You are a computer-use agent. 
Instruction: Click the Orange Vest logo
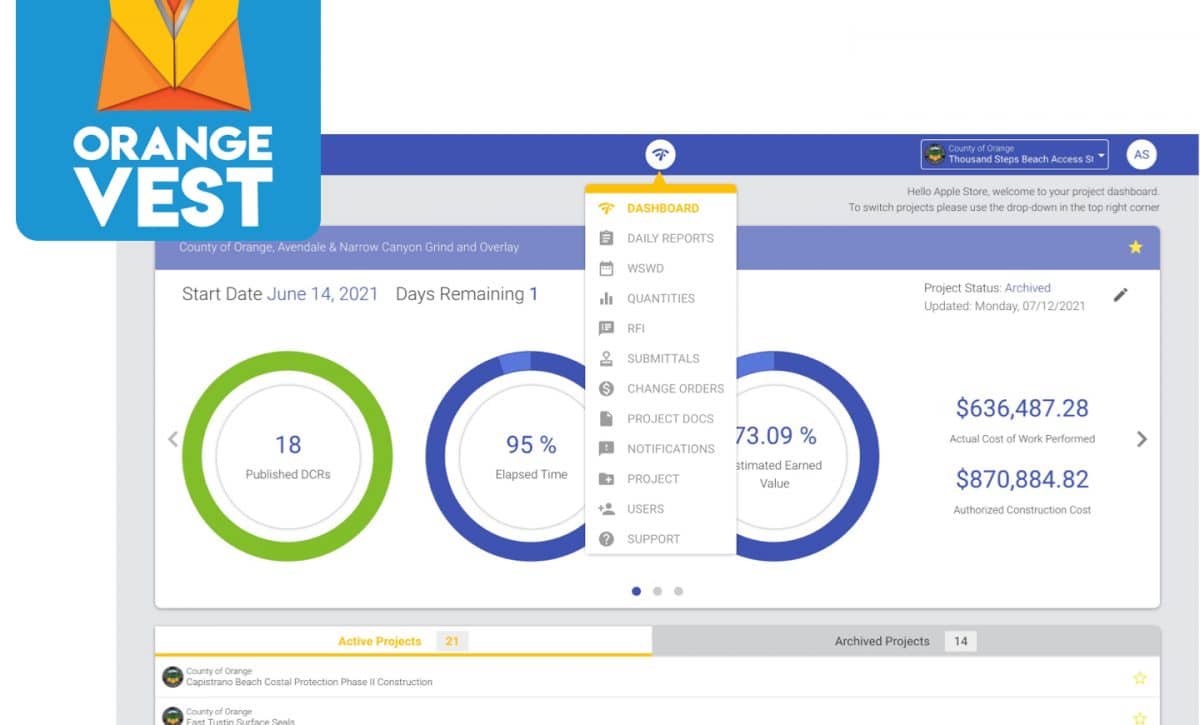click(168, 119)
